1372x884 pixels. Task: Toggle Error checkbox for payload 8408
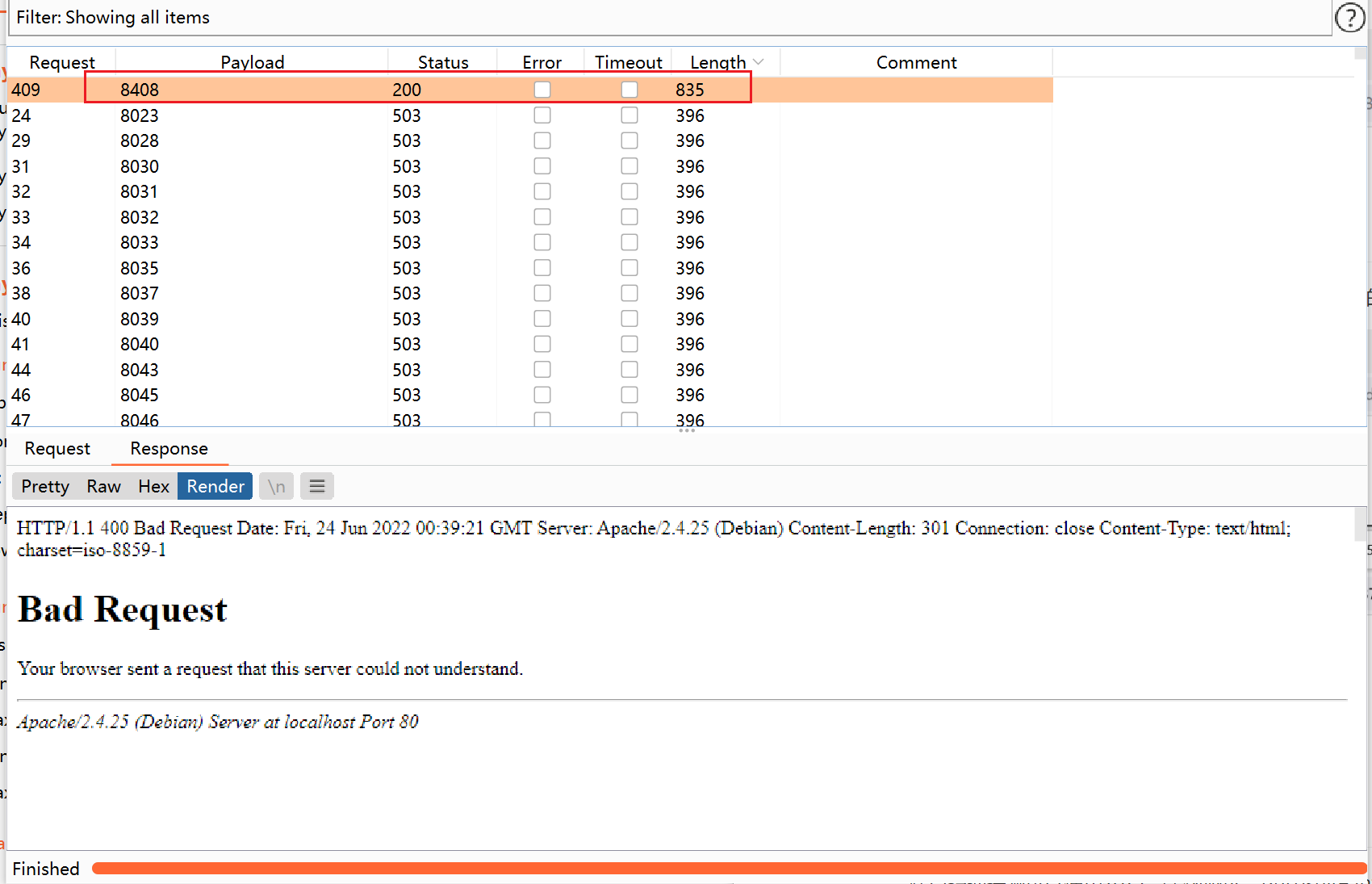[x=542, y=90]
